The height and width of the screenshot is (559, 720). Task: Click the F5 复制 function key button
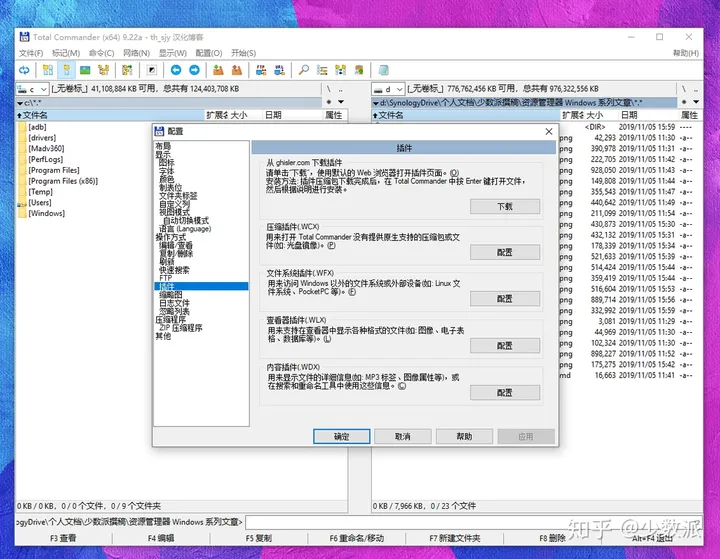pyautogui.click(x=259, y=538)
